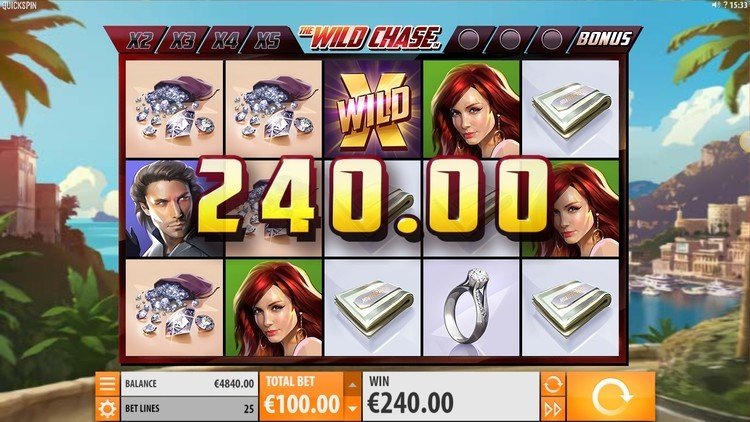Increase total bet with up arrow
Screen dimensions: 750x422
click(x=353, y=385)
